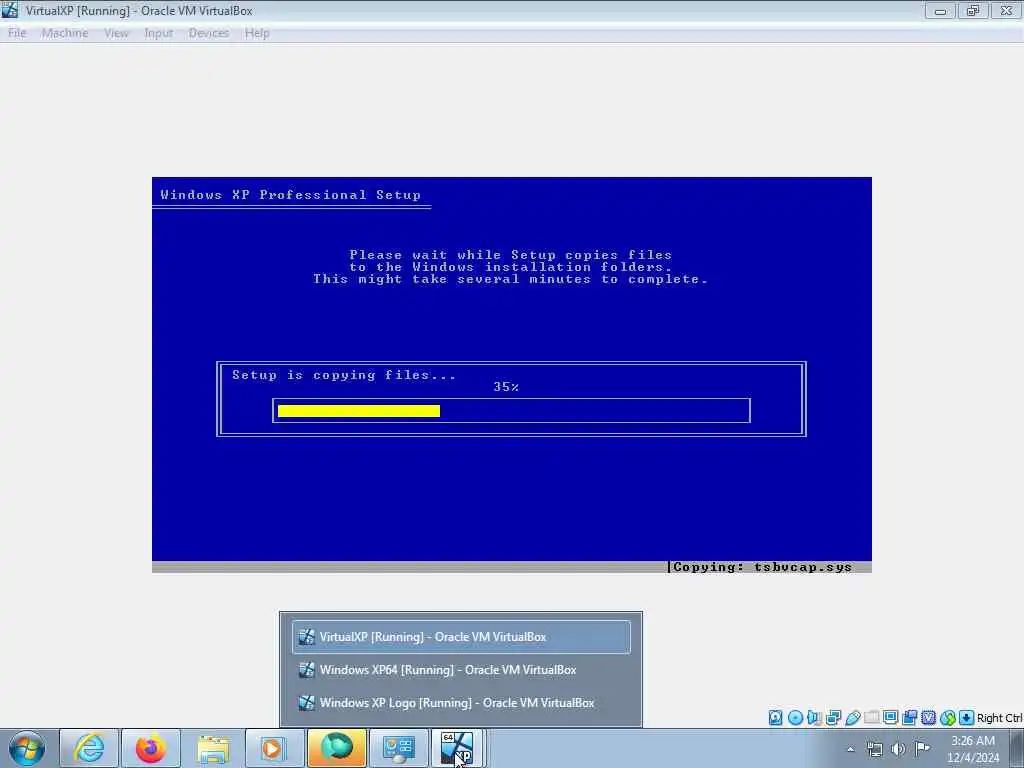Switch to Windows XP64 [Running] window entry

(461, 670)
